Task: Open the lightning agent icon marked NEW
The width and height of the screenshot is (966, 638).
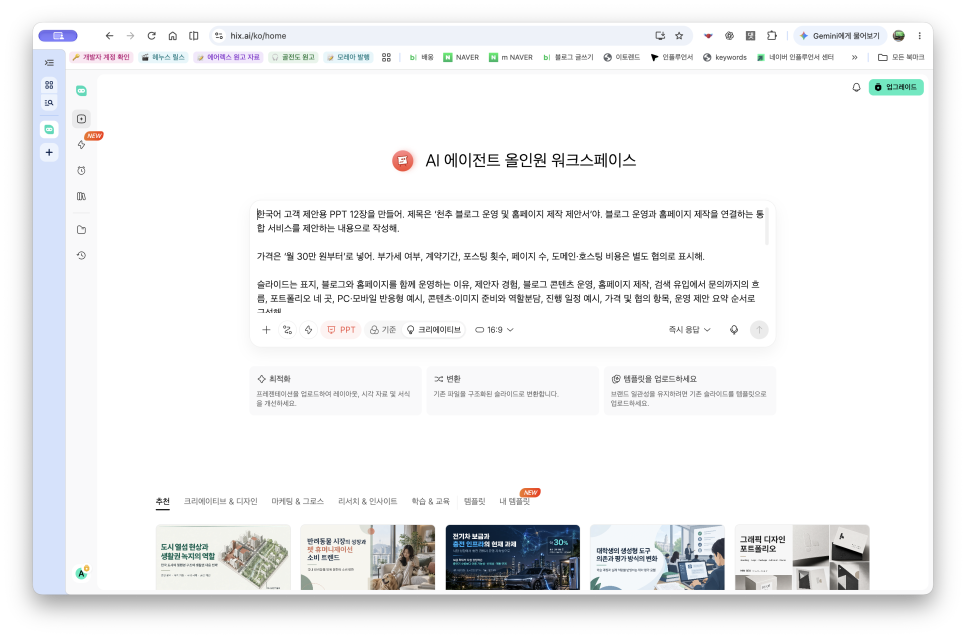Action: pyautogui.click(x=81, y=144)
